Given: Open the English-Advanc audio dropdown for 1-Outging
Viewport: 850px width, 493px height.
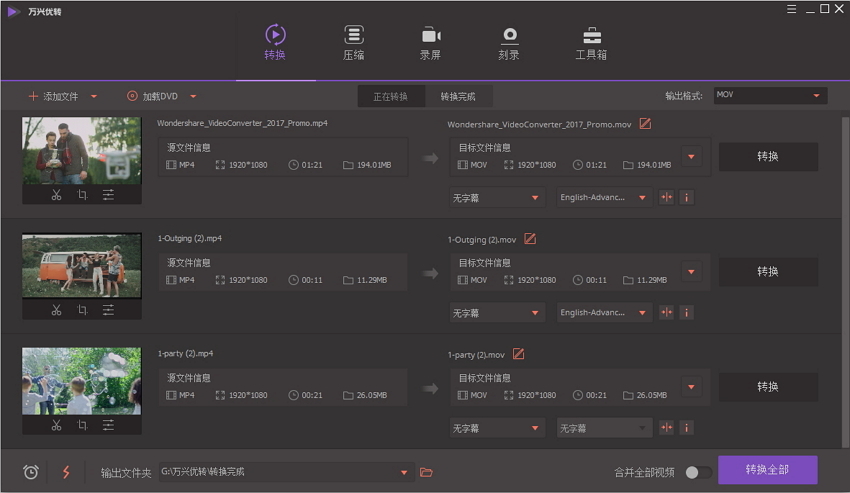Looking at the screenshot, I should pos(603,312).
